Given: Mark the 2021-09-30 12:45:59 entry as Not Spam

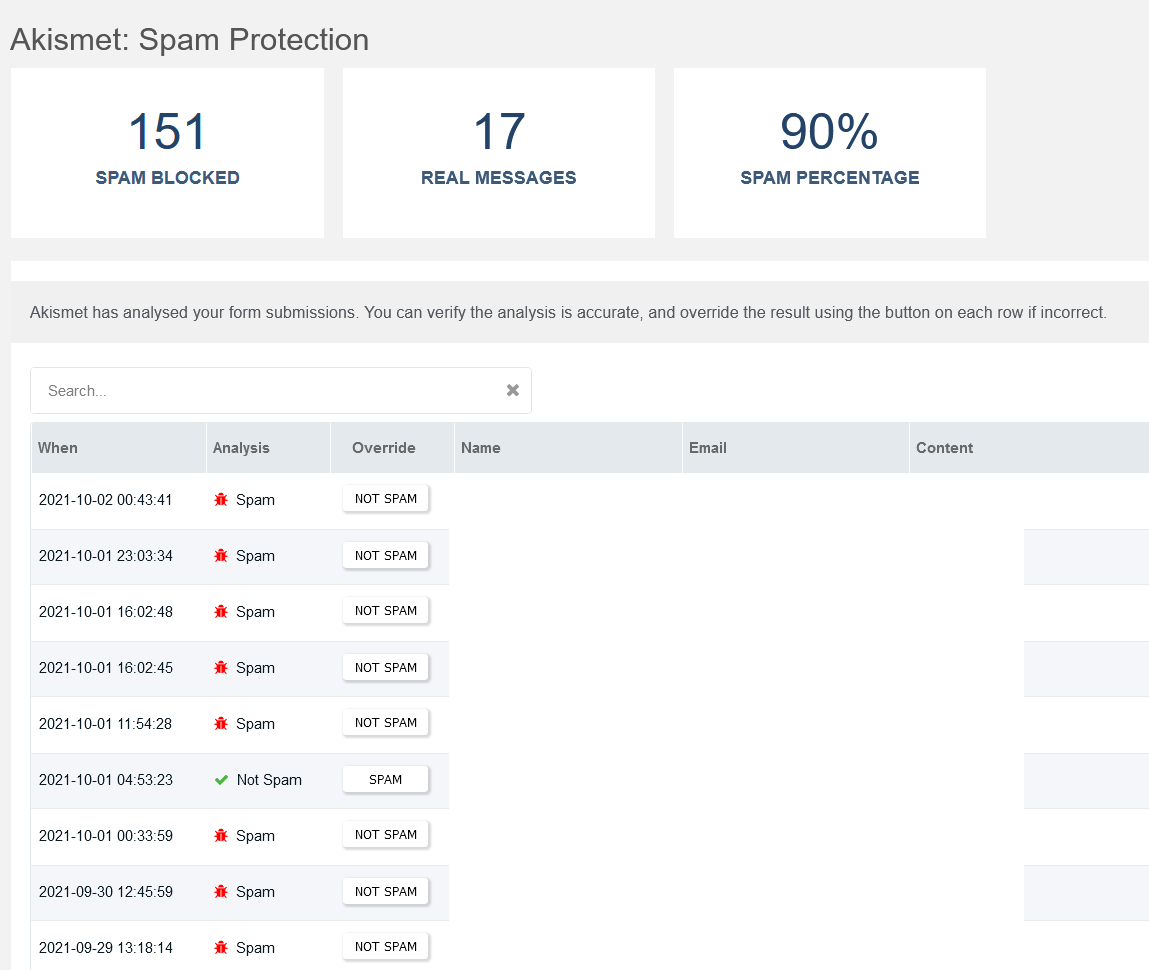Looking at the screenshot, I should click(x=385, y=892).
